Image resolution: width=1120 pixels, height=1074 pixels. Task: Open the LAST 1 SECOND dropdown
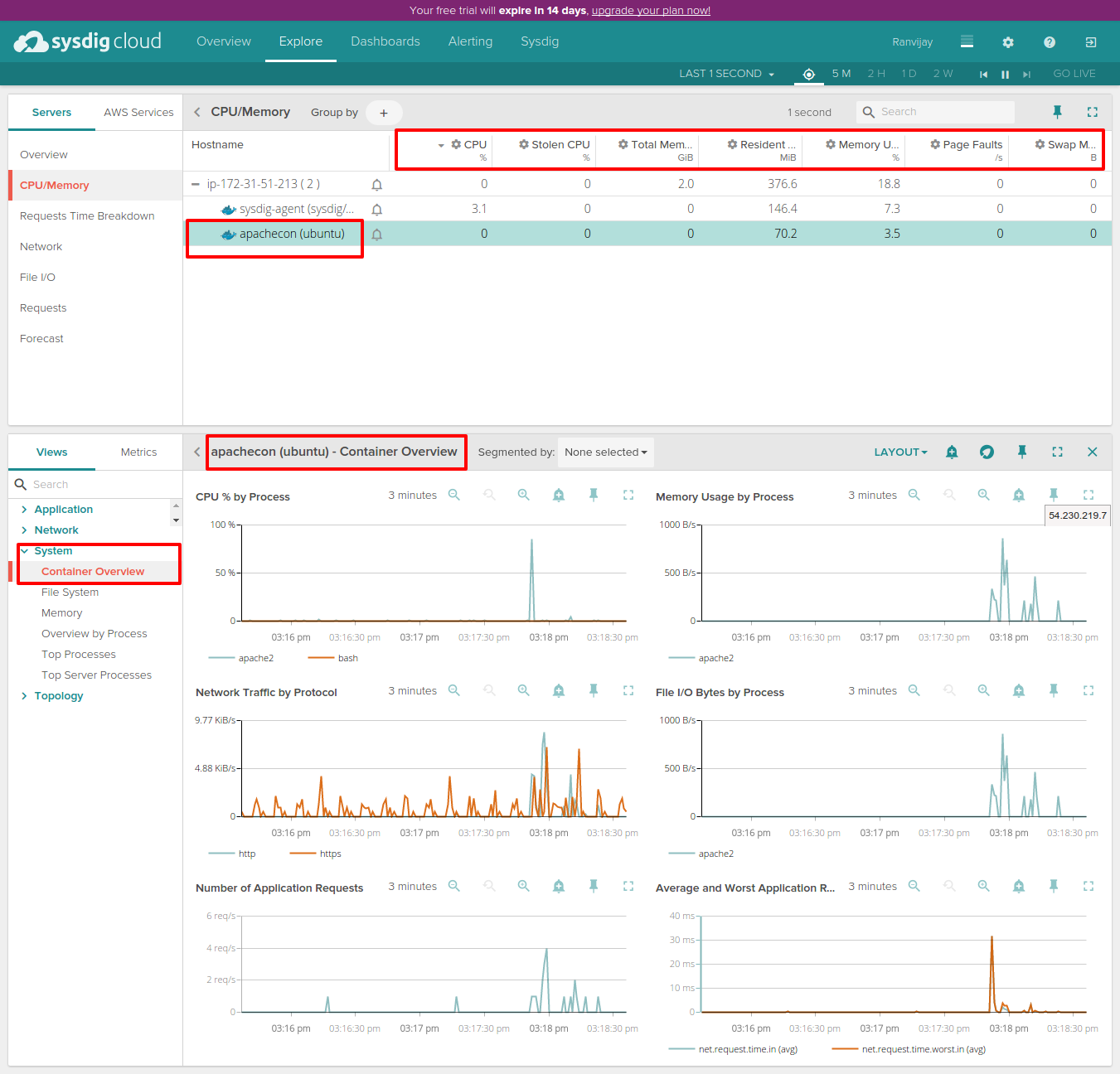click(x=726, y=74)
